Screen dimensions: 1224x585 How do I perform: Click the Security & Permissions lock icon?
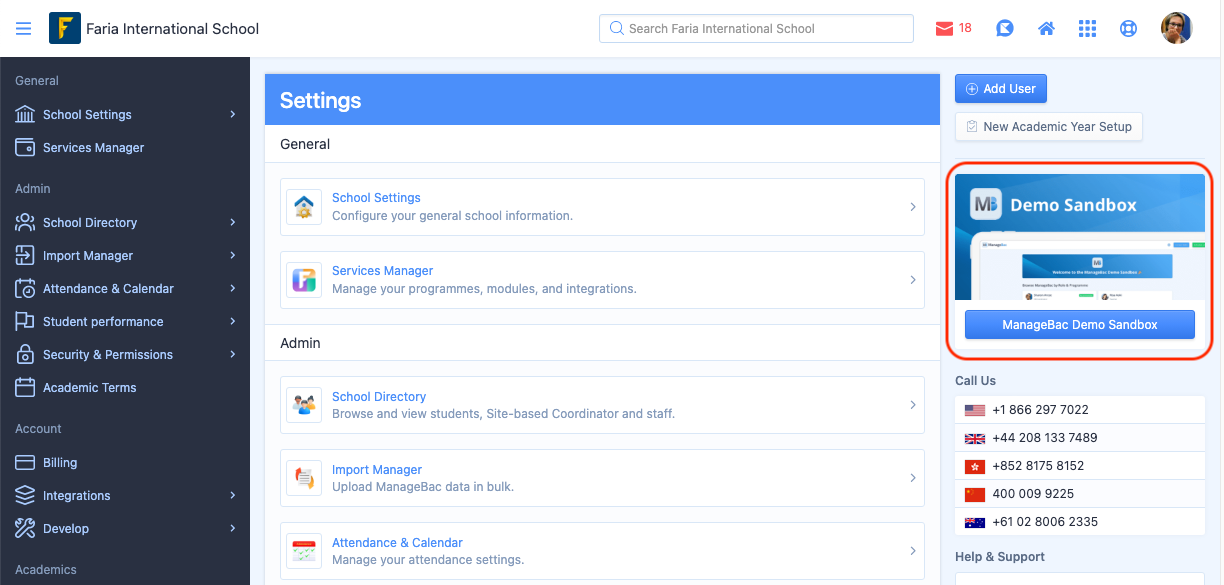[25, 354]
